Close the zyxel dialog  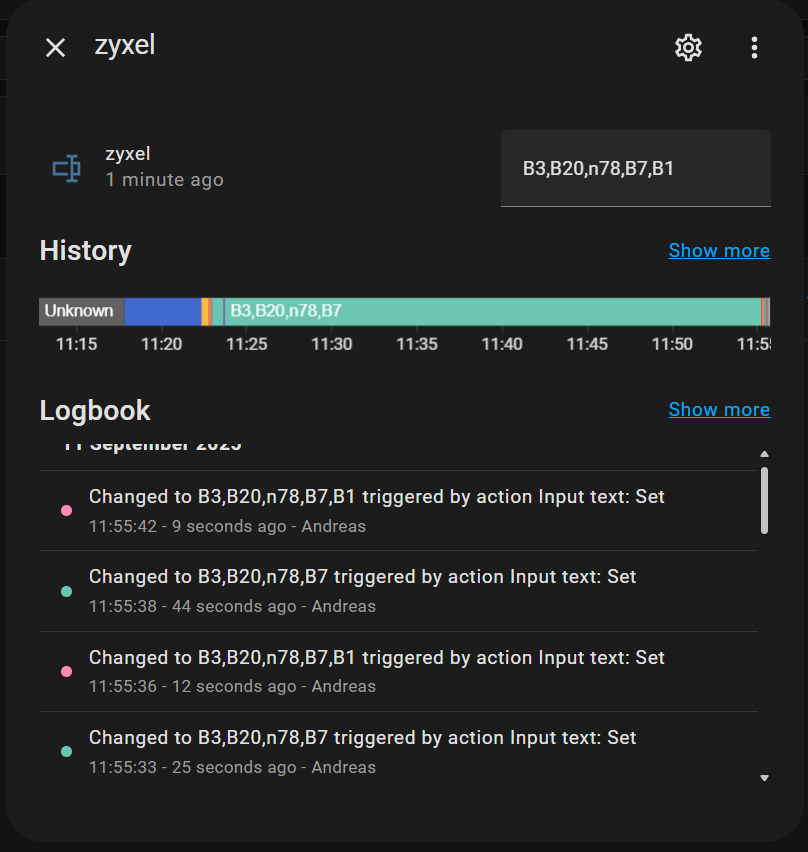pyautogui.click(x=55, y=47)
